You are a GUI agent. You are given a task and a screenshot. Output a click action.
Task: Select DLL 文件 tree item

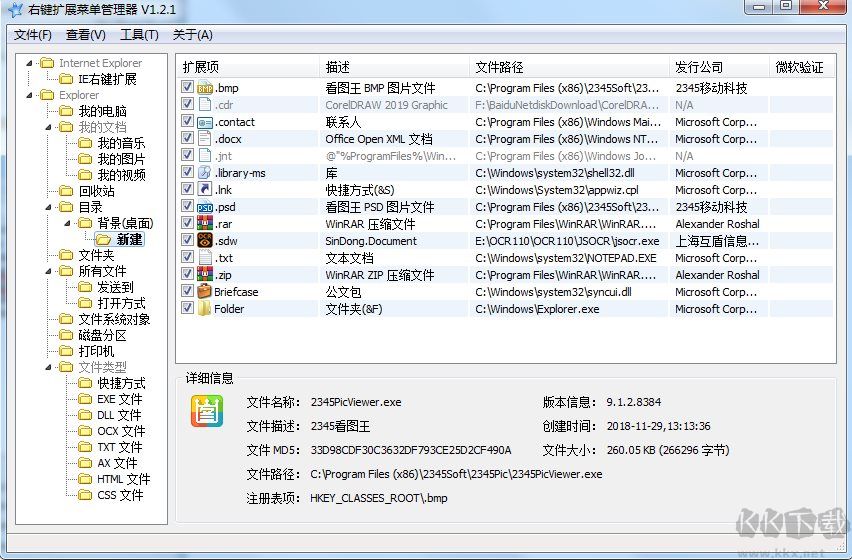tap(119, 416)
